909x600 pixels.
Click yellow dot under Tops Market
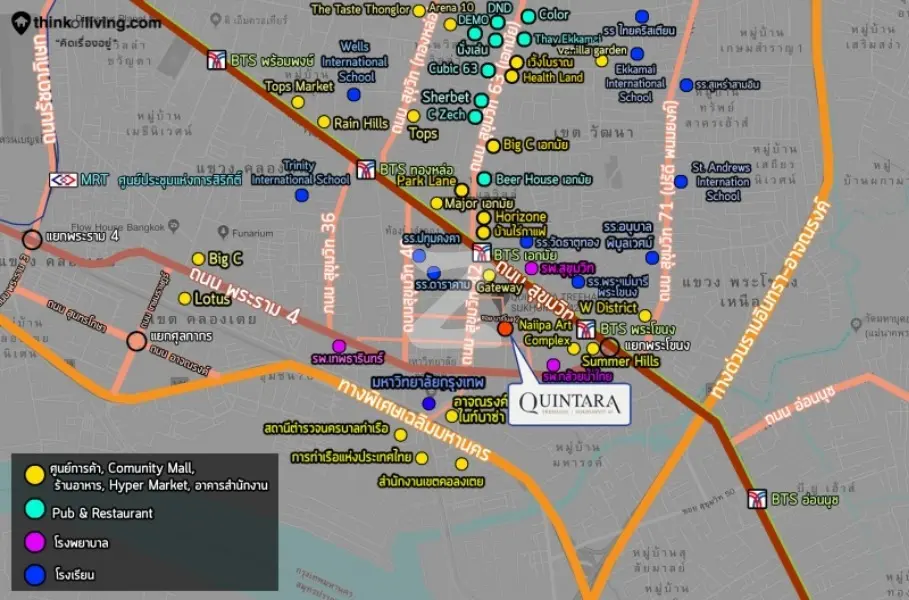(298, 102)
